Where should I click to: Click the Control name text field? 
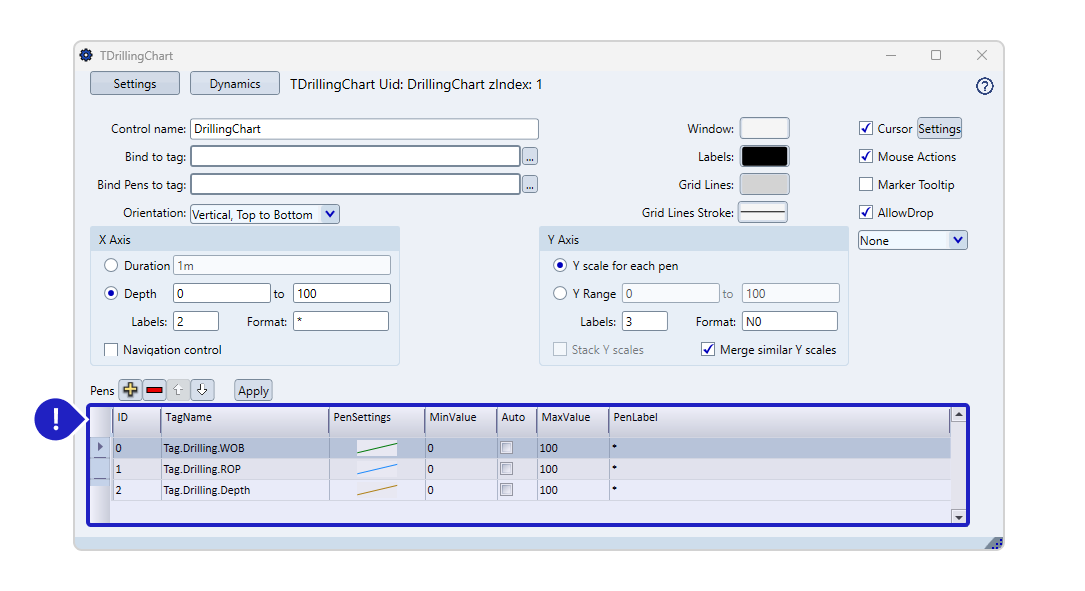pyautogui.click(x=364, y=129)
